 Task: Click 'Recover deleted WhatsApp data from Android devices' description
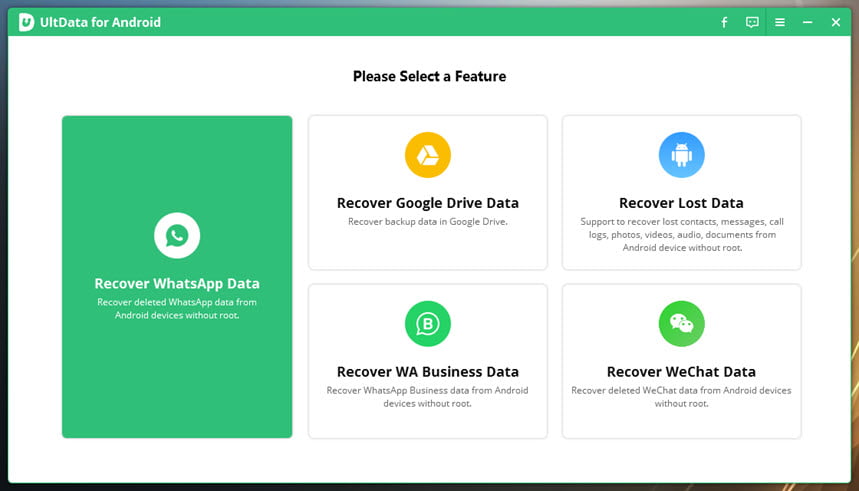(177, 309)
